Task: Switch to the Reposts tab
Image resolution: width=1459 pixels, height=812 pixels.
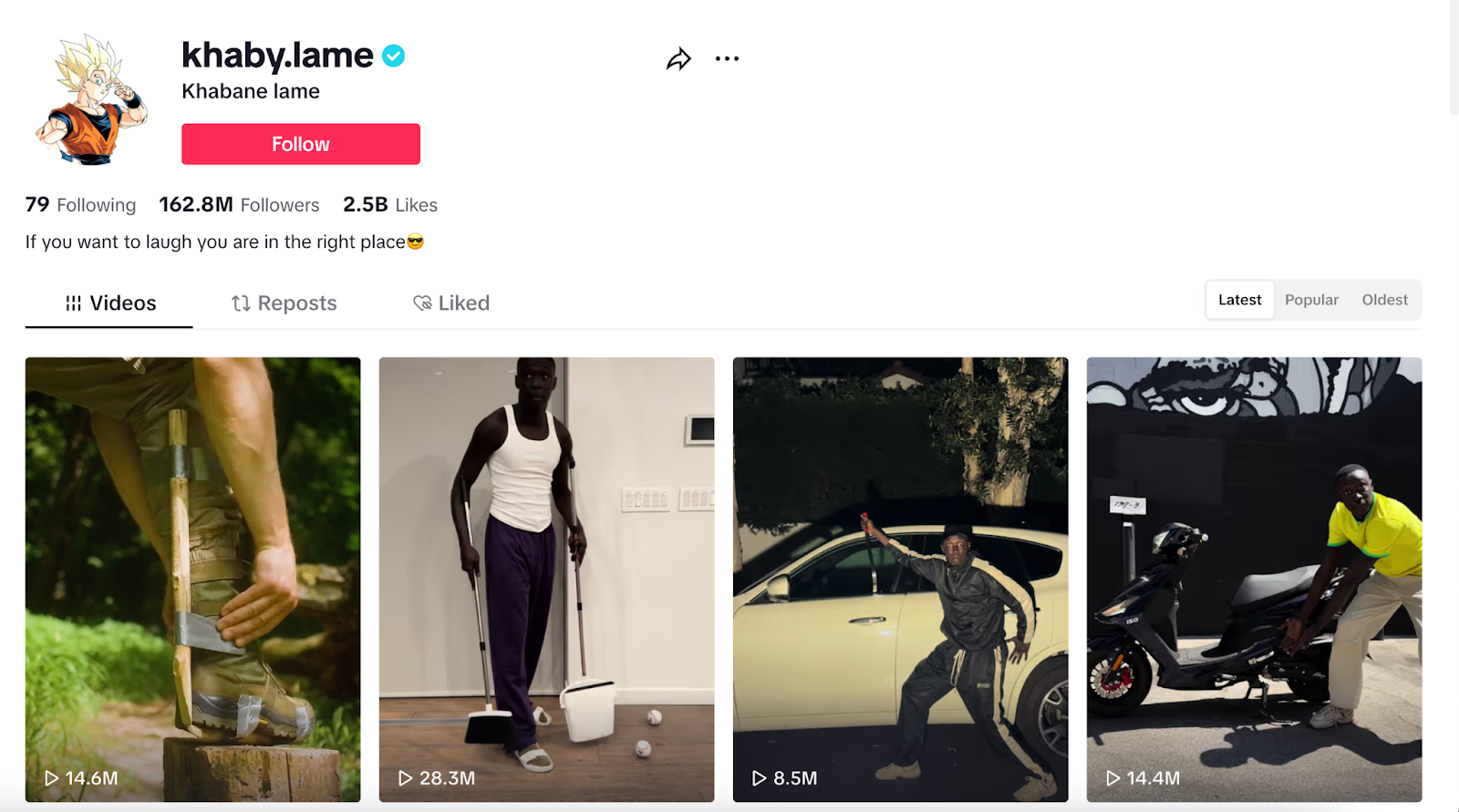Action: [x=285, y=303]
